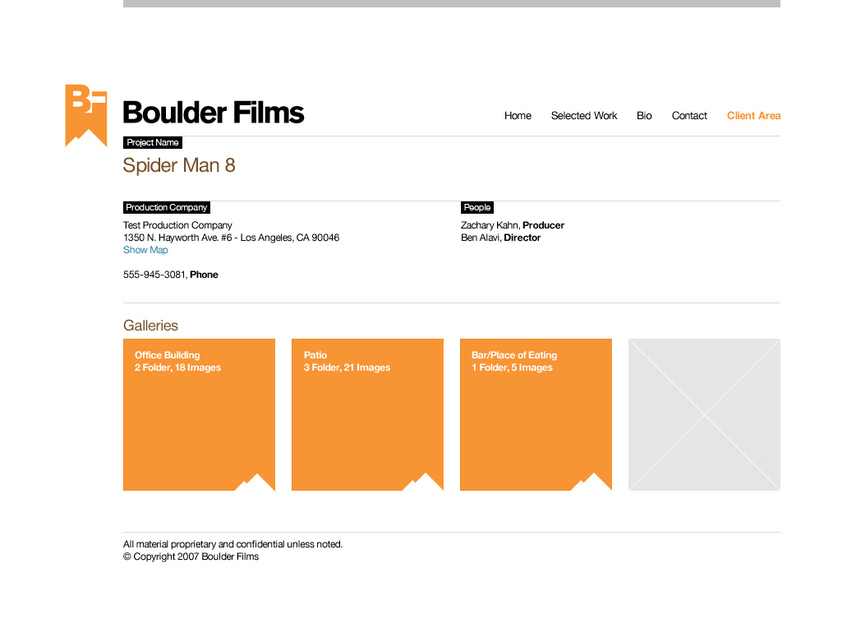Select Zachary Kahn, Producer
The image size is (847, 628).
click(512, 225)
